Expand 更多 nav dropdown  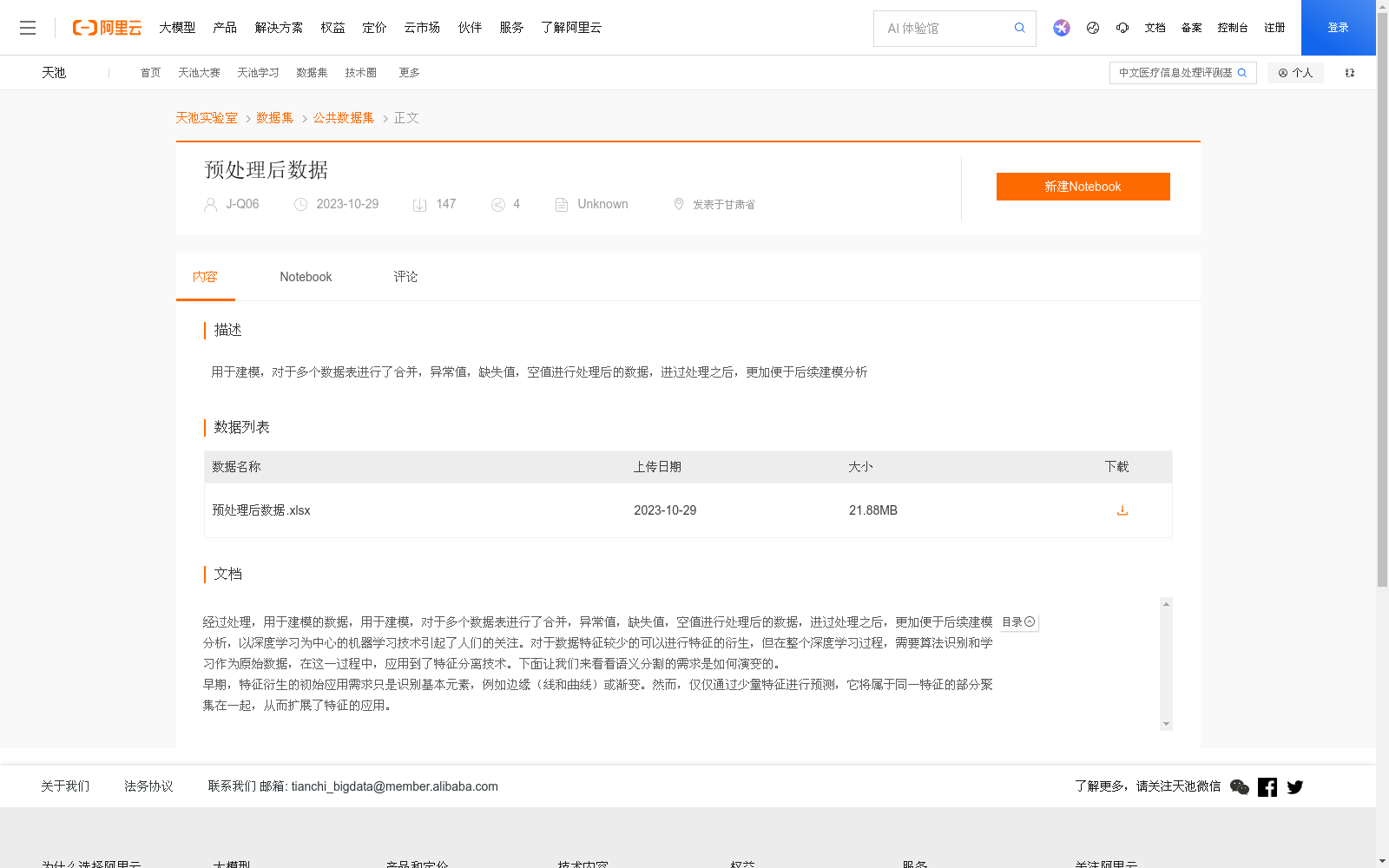(x=409, y=73)
